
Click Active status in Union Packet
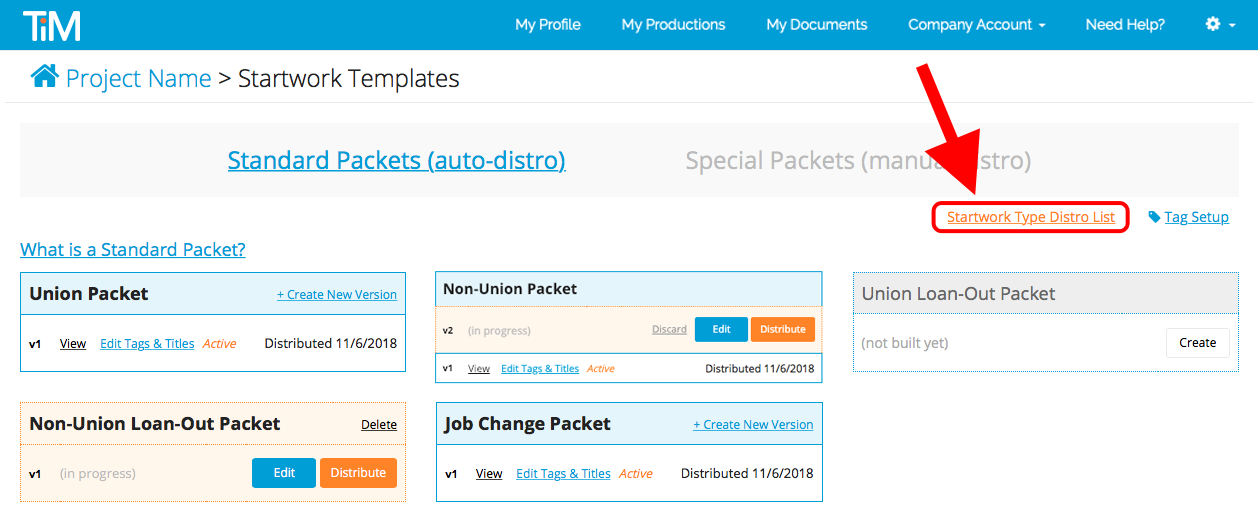point(219,343)
